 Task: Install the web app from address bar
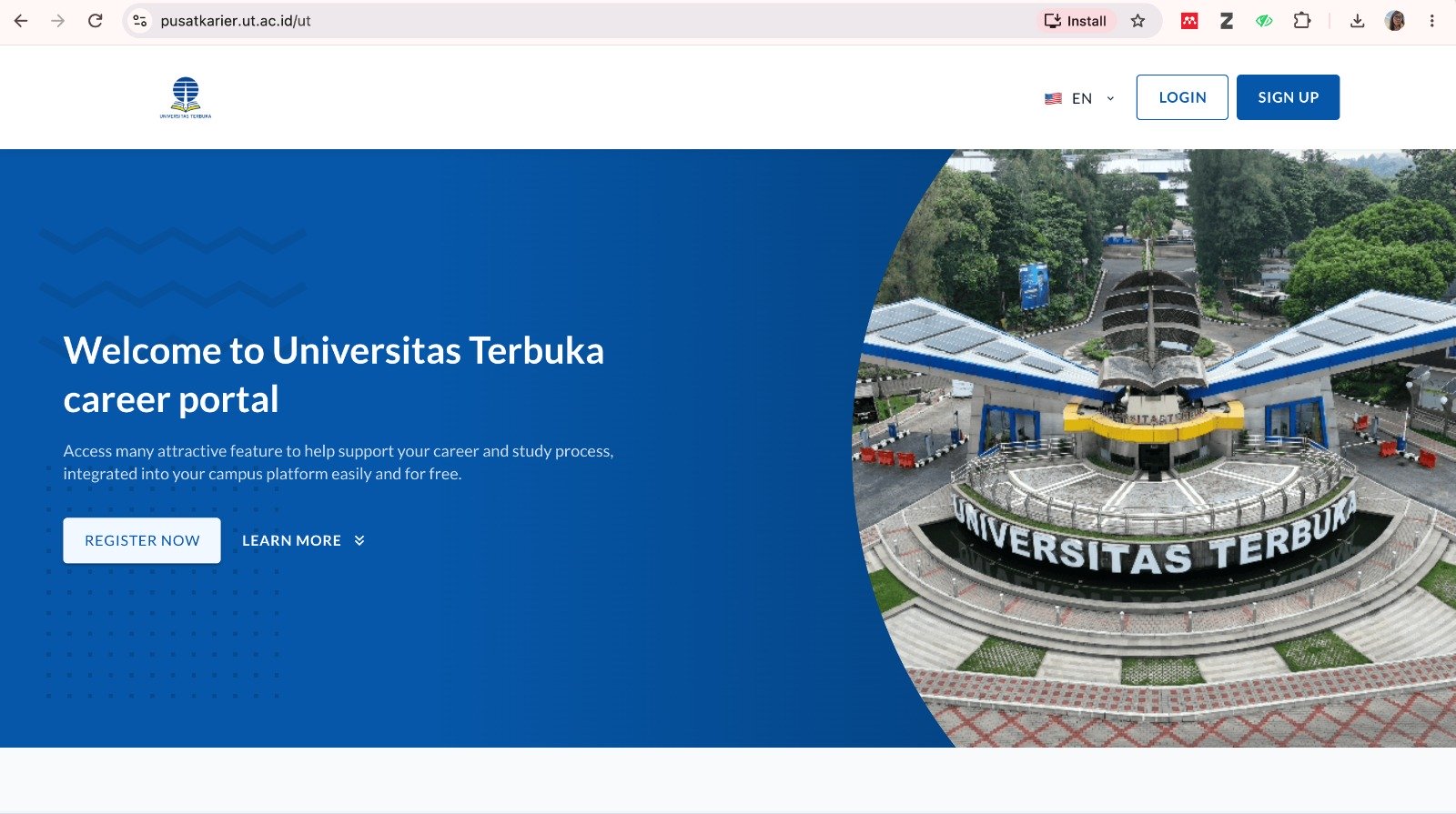pyautogui.click(x=1076, y=21)
